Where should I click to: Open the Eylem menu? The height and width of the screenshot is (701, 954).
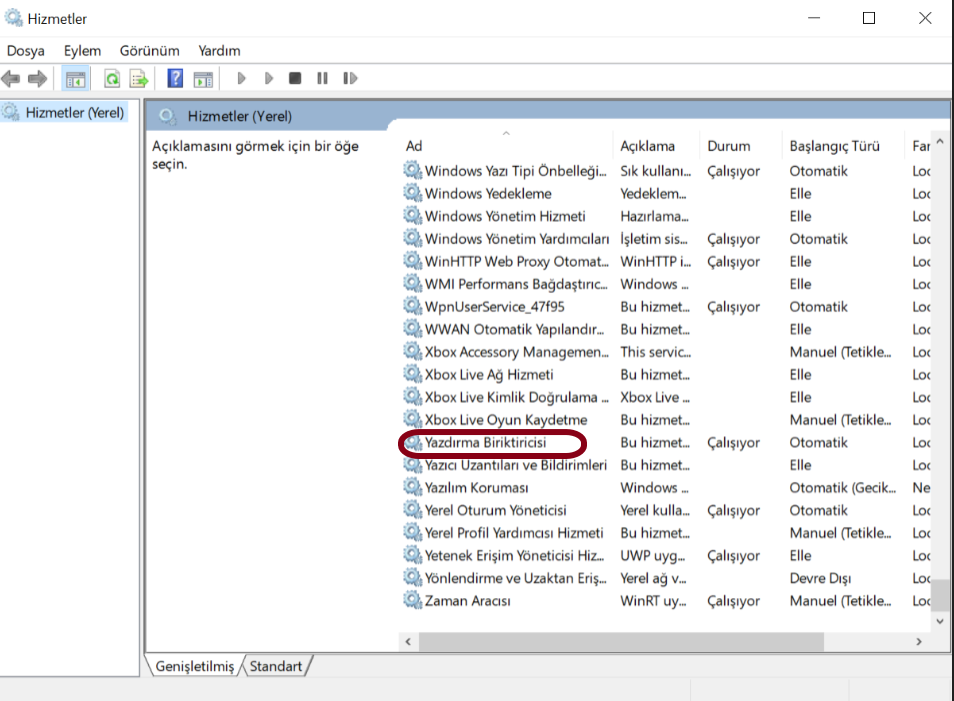pyautogui.click(x=82, y=50)
